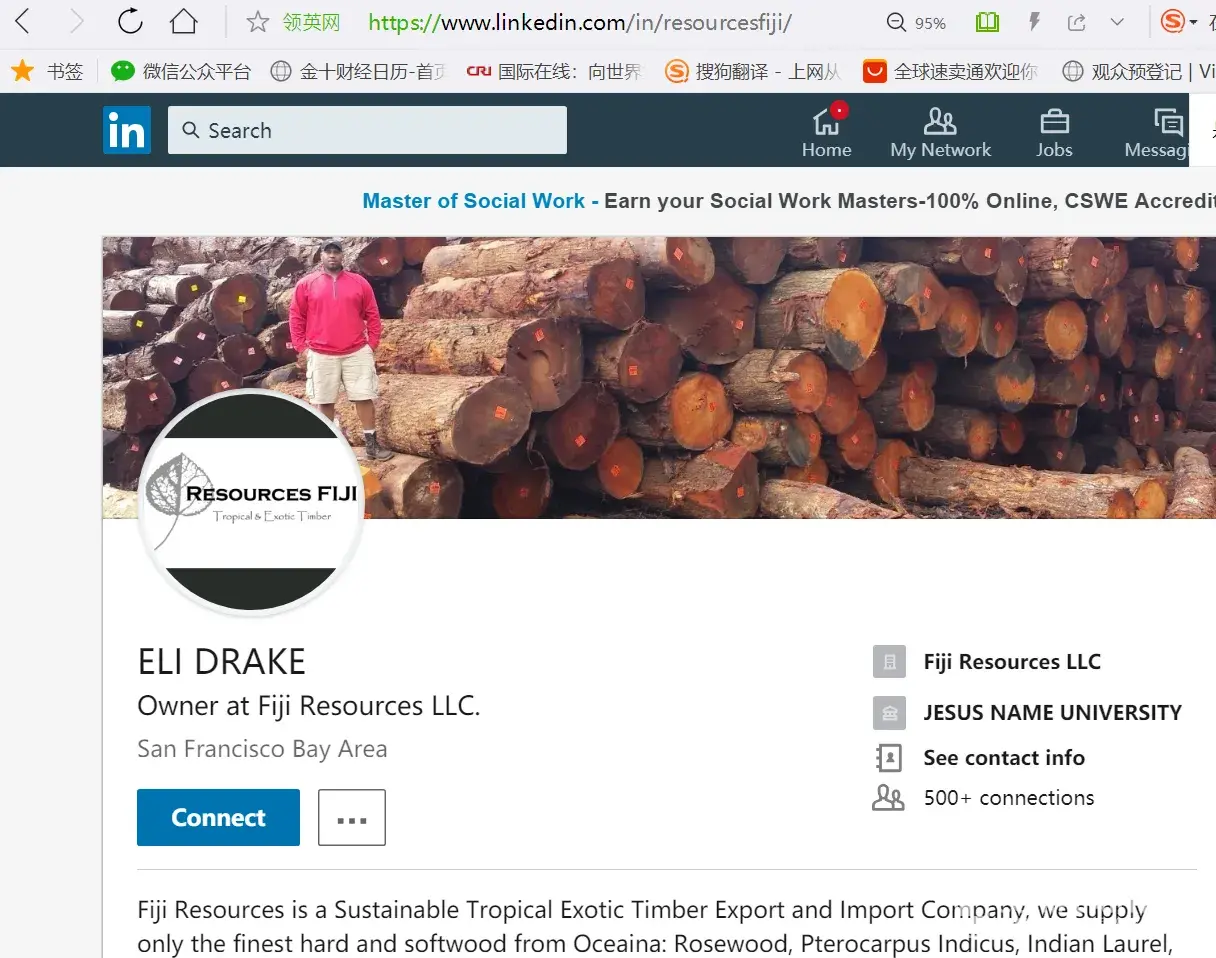Expand the address bar dropdown chevron
Screen dimensions: 1216x958
click(1118, 22)
